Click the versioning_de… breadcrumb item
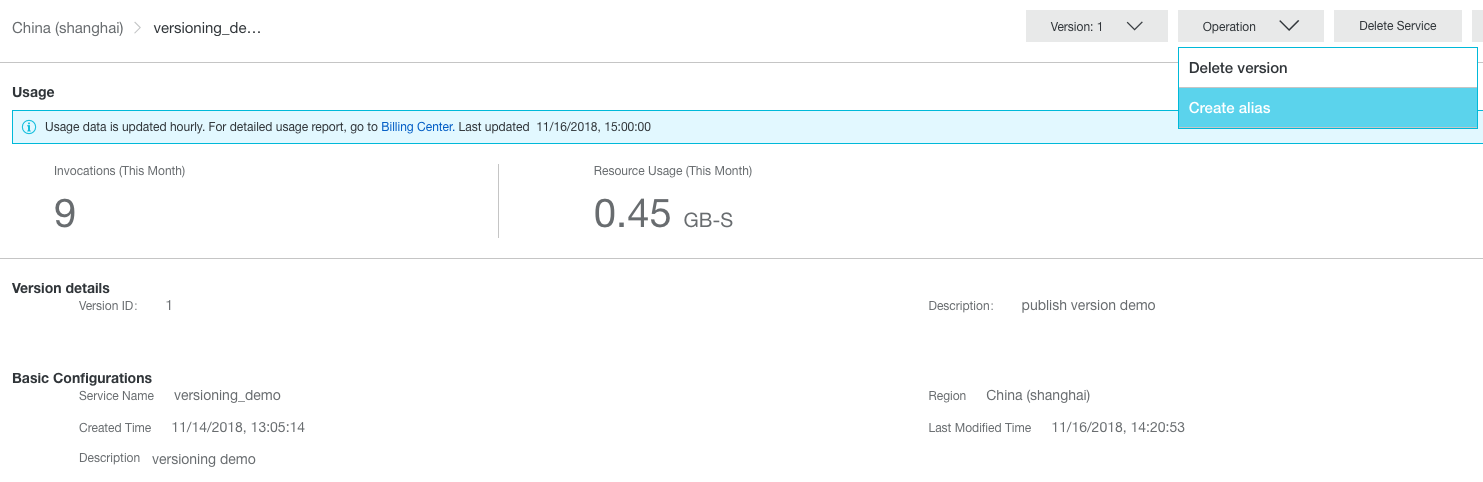This screenshot has height=482, width=1483. [x=207, y=28]
